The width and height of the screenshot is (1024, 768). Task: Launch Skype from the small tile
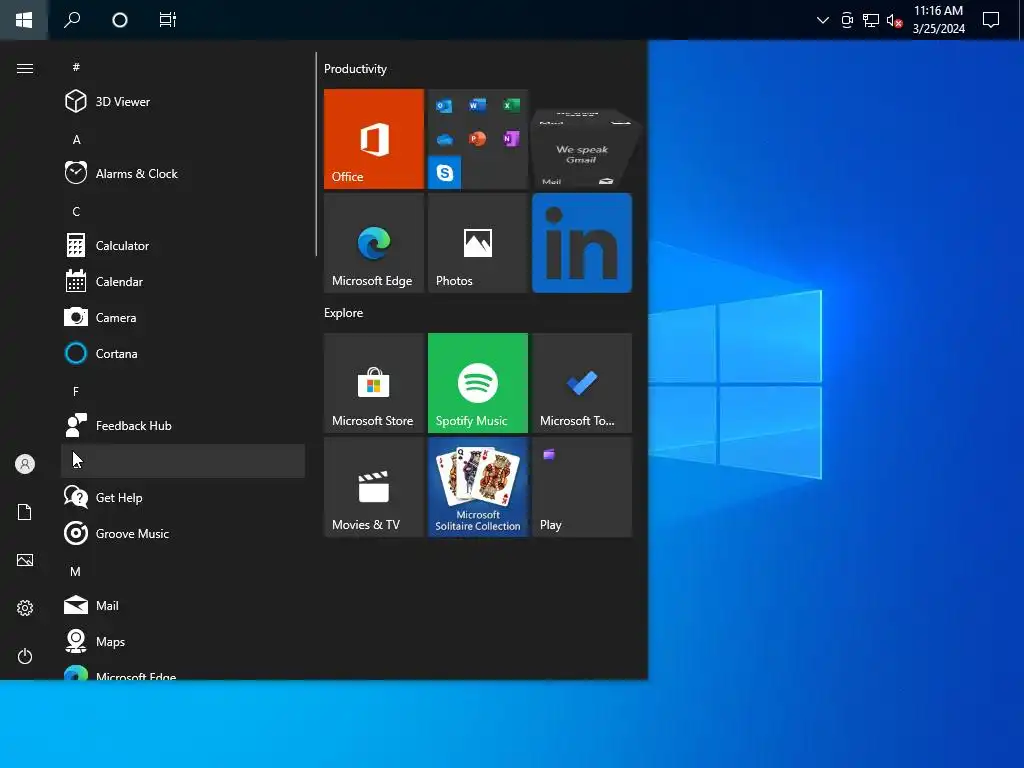pos(444,172)
